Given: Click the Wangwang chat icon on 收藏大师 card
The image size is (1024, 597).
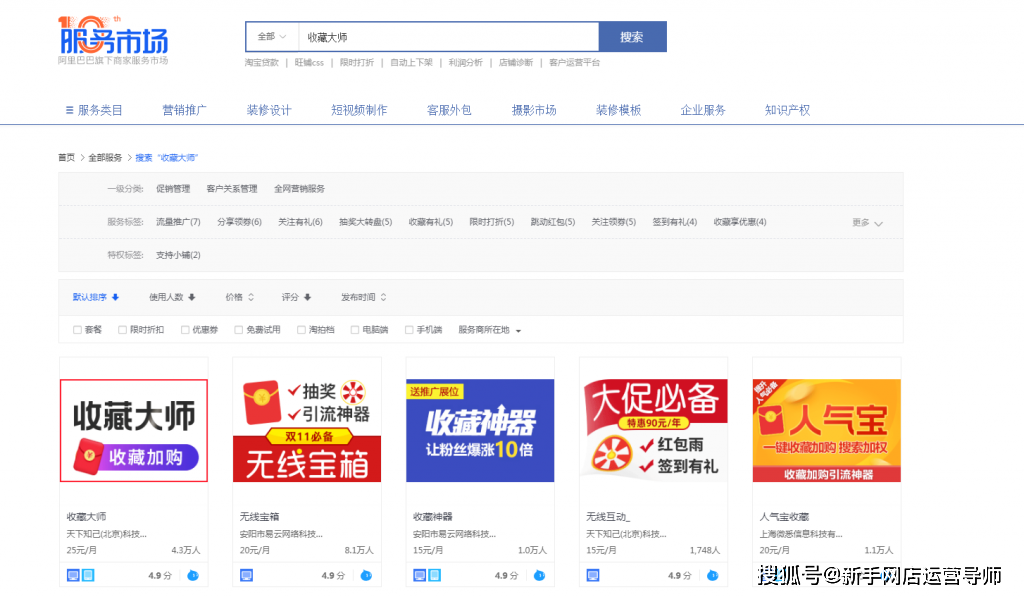Looking at the screenshot, I should point(193,575).
